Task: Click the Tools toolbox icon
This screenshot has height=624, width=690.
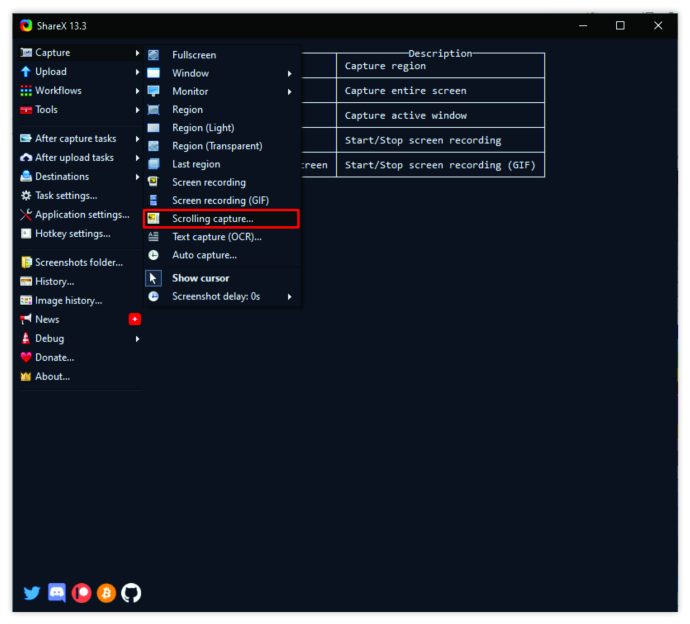Action: [26, 110]
